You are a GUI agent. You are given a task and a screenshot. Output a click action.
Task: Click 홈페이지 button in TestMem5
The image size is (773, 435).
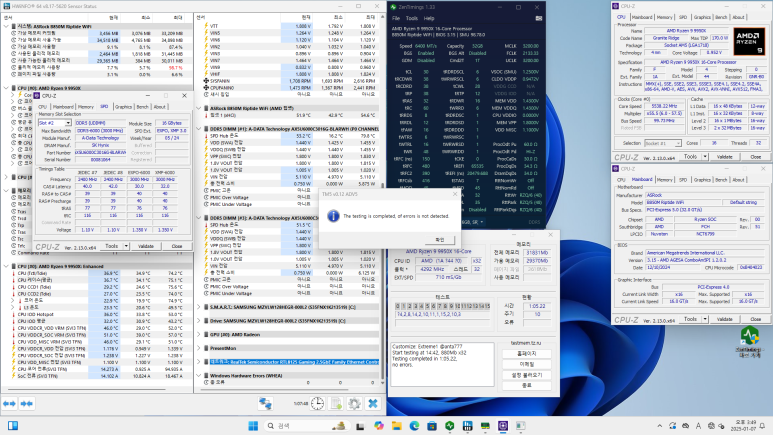pos(527,354)
